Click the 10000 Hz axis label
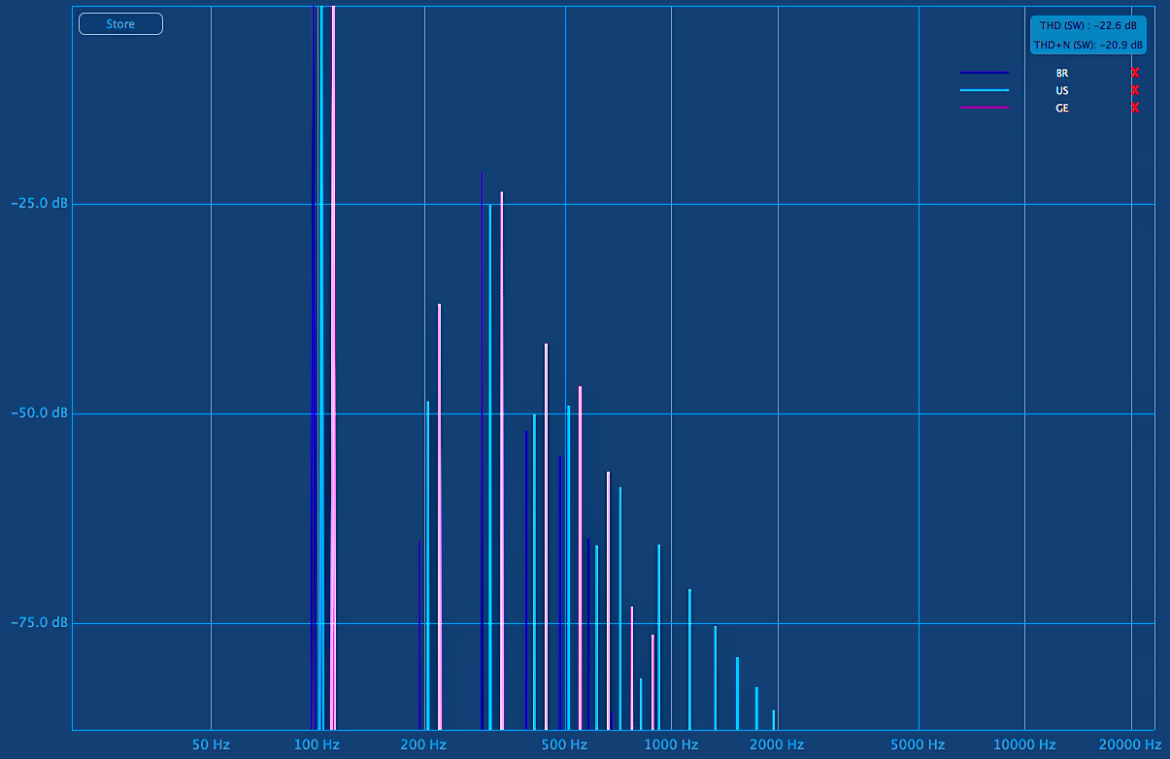1170x759 pixels. point(1024,745)
